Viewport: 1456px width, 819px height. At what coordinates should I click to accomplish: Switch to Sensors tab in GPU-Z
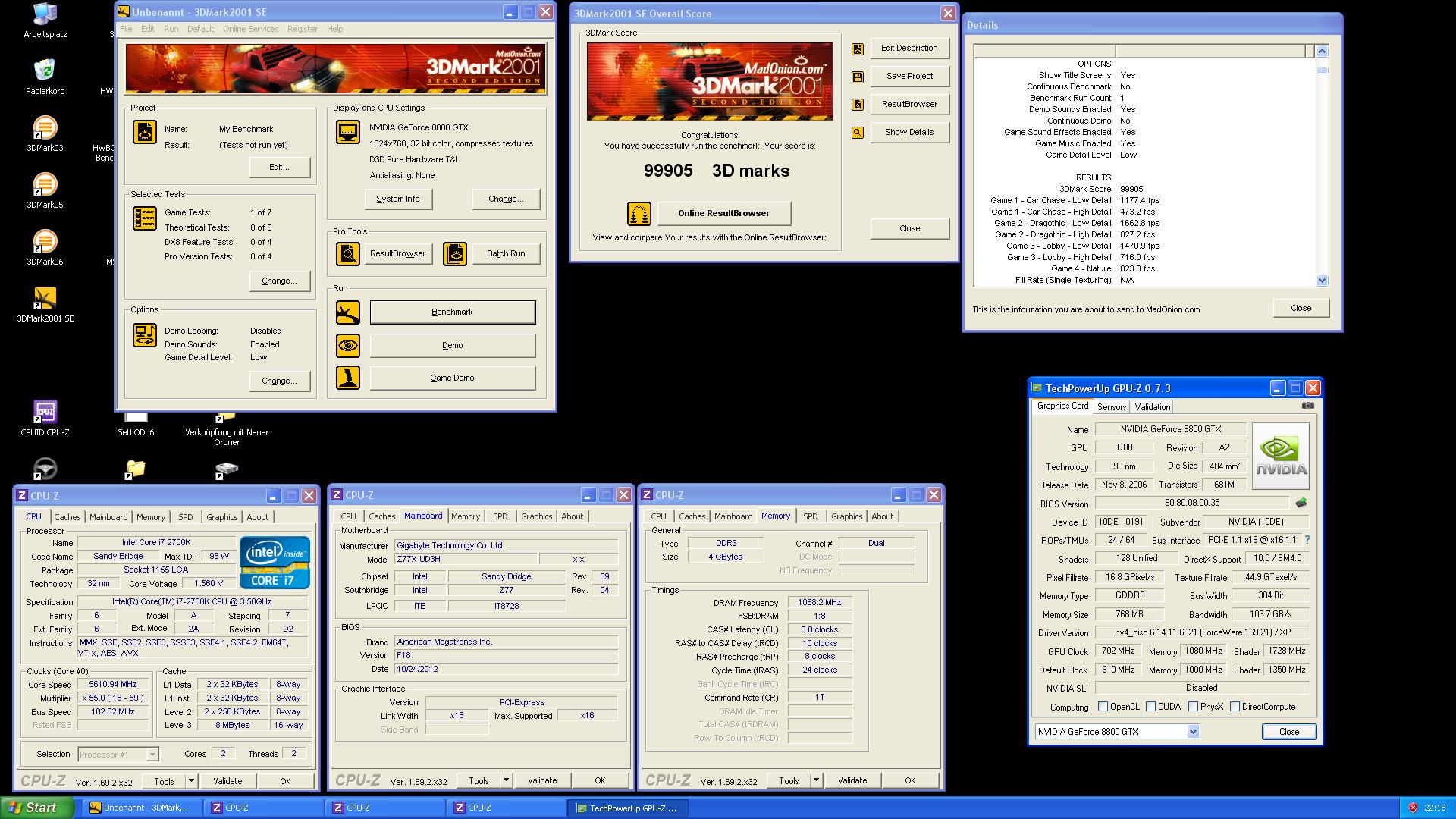click(x=1112, y=407)
